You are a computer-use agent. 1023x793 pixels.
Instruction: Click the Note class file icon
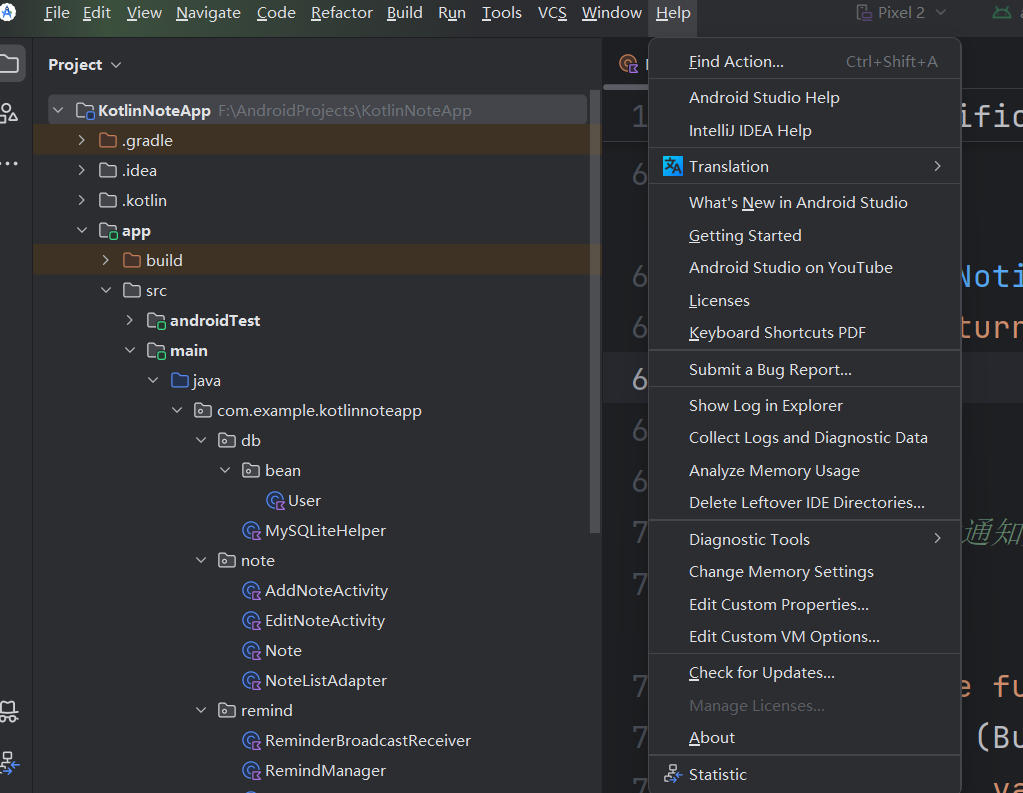pyautogui.click(x=251, y=651)
